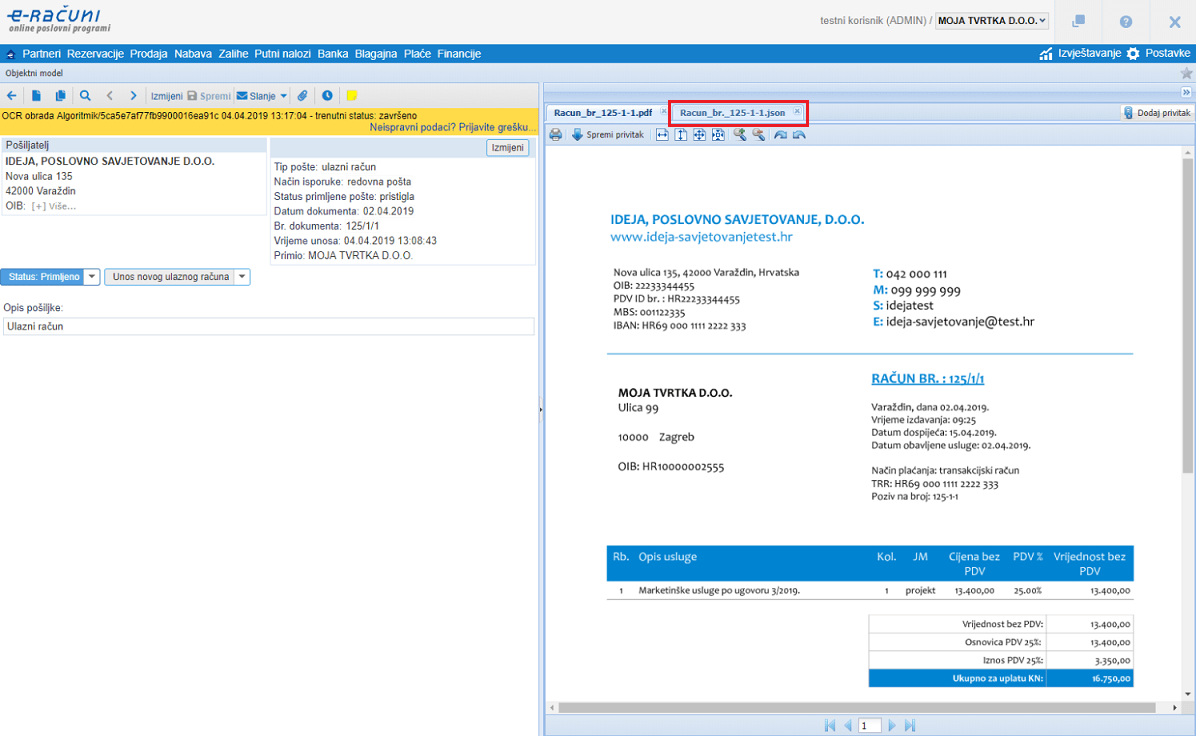Viewport: 1196px width, 736px height.
Task: Click the Dodaj privitak button
Action: 1157,113
